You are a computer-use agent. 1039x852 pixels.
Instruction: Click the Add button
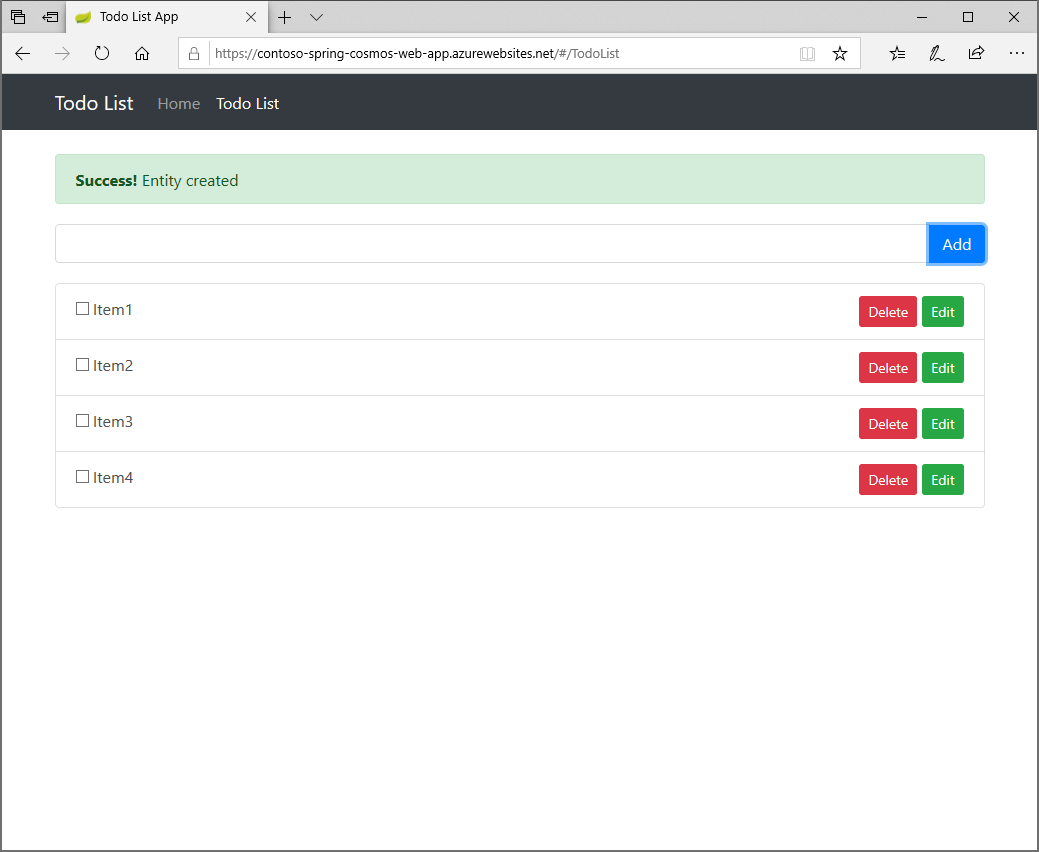coord(956,243)
